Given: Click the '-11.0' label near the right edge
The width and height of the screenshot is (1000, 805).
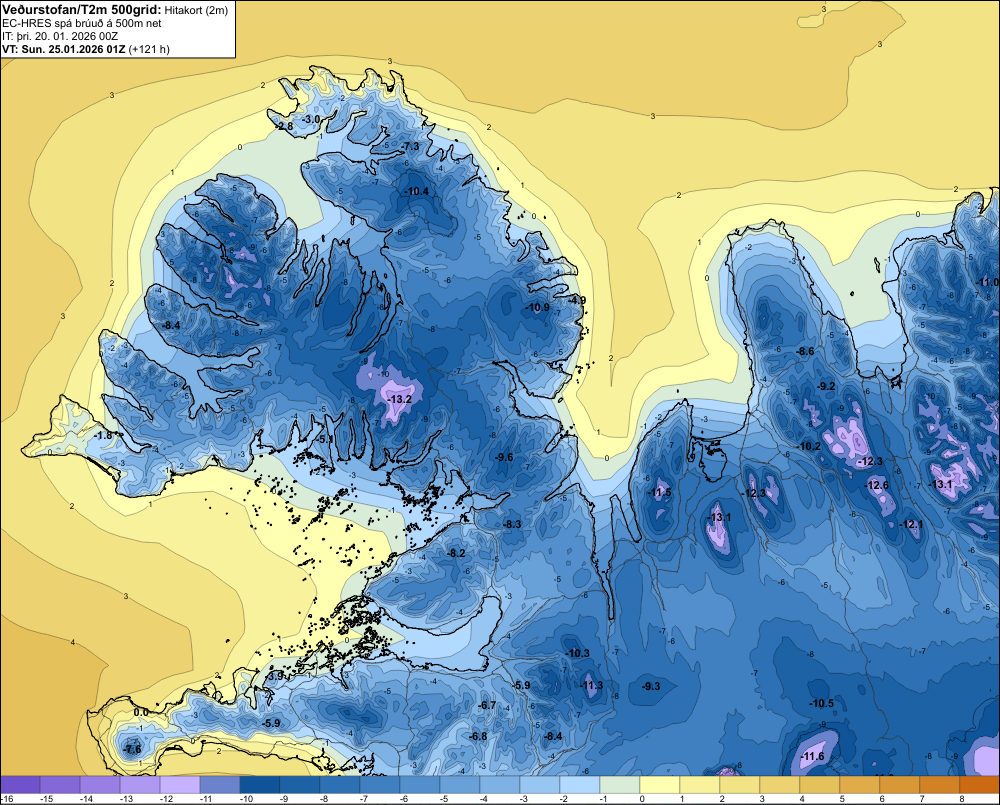Looking at the screenshot, I should 987,283.
